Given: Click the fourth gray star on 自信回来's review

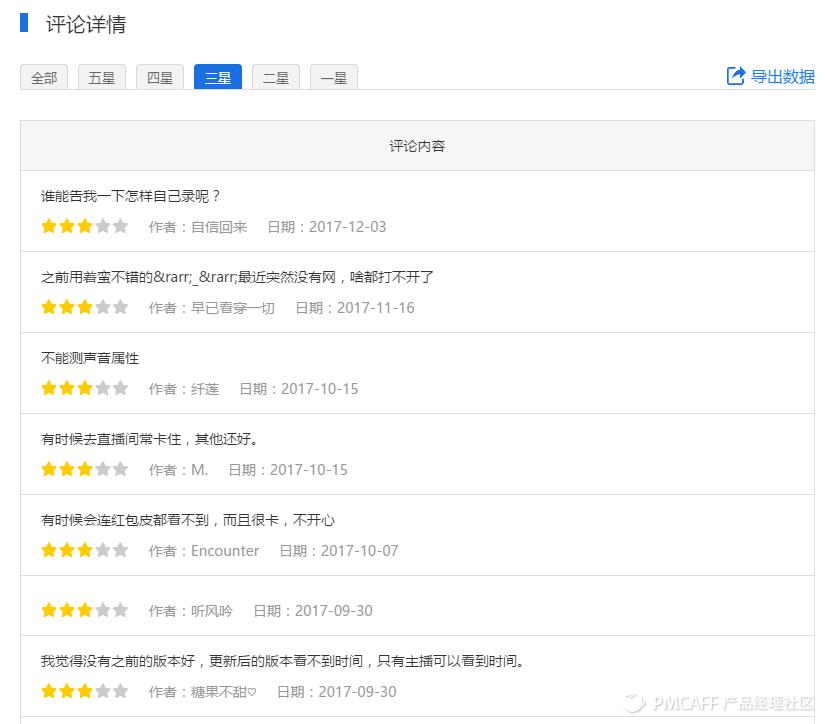Looking at the screenshot, I should [103, 226].
